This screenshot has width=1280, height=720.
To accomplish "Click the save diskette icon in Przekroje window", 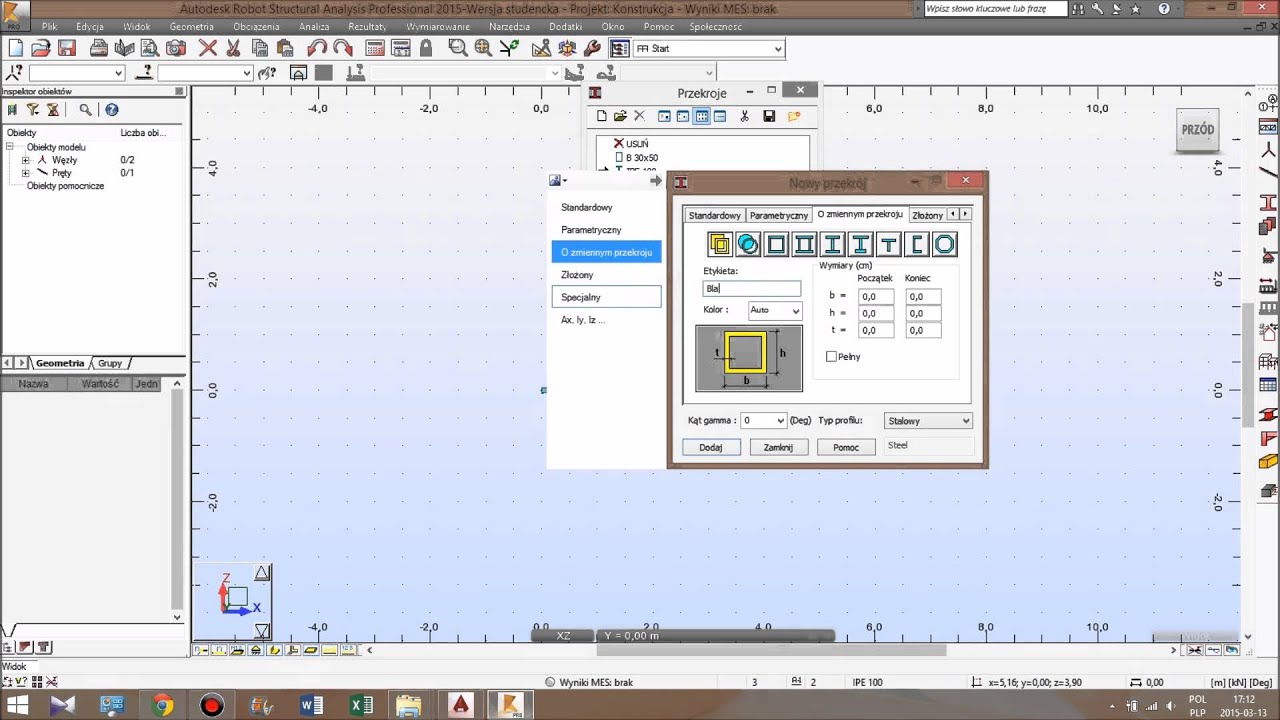I will [769, 117].
